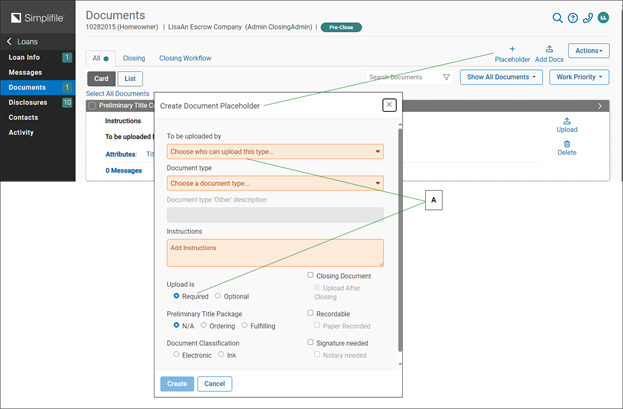Click the Delete trash icon
The width and height of the screenshot is (623, 409).
click(567, 144)
